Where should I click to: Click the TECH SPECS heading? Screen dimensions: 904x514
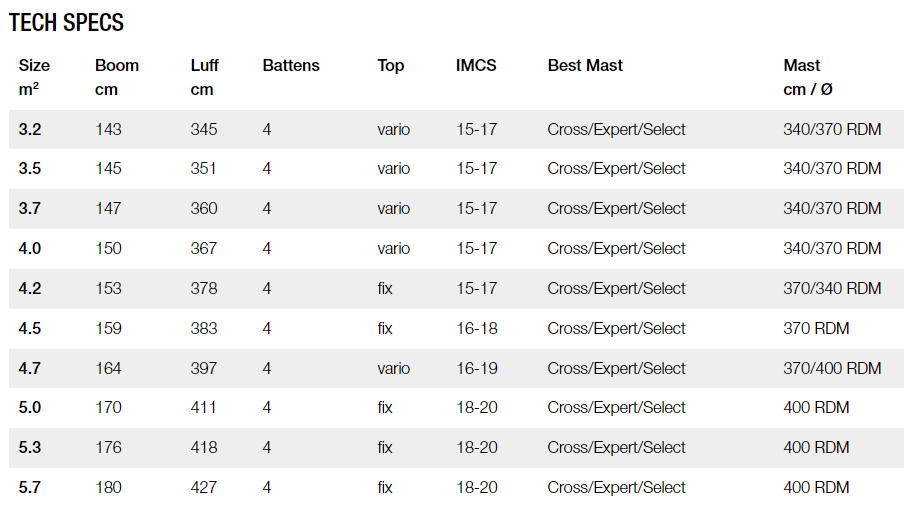click(66, 23)
